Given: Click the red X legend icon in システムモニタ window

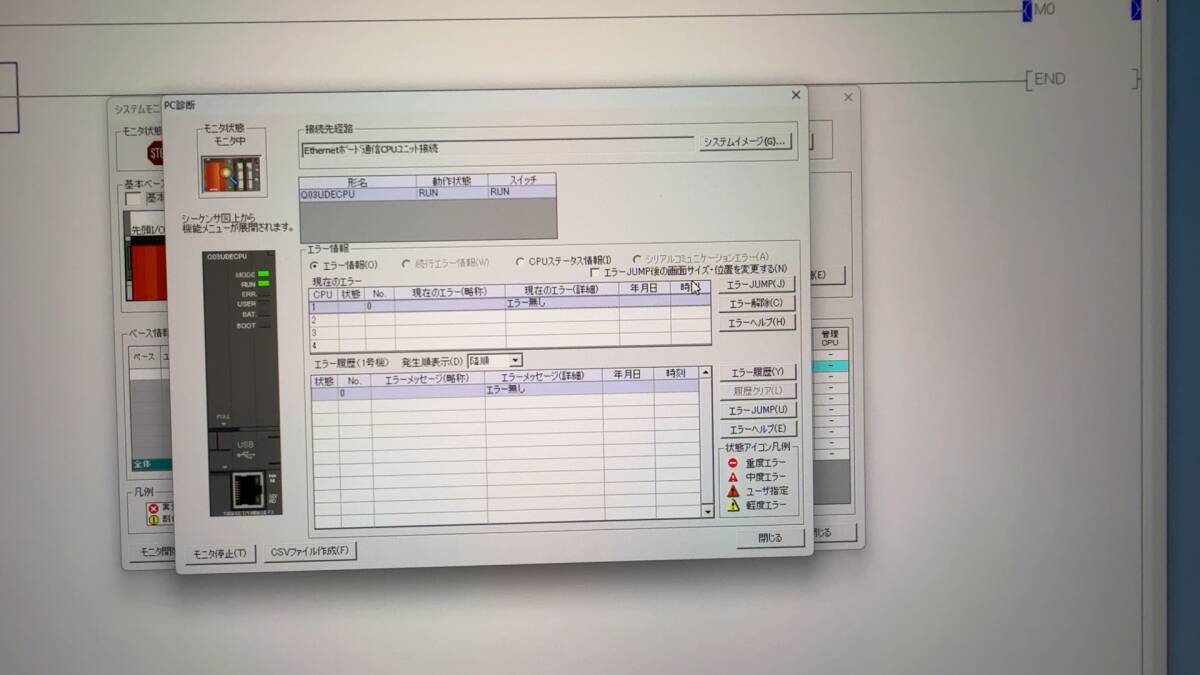Looking at the screenshot, I should coord(153,508).
